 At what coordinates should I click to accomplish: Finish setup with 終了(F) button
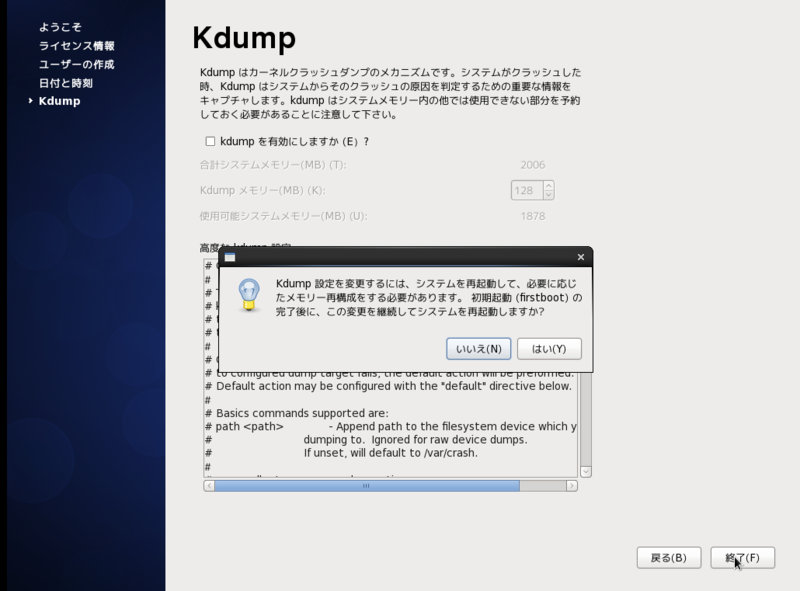[x=742, y=558]
